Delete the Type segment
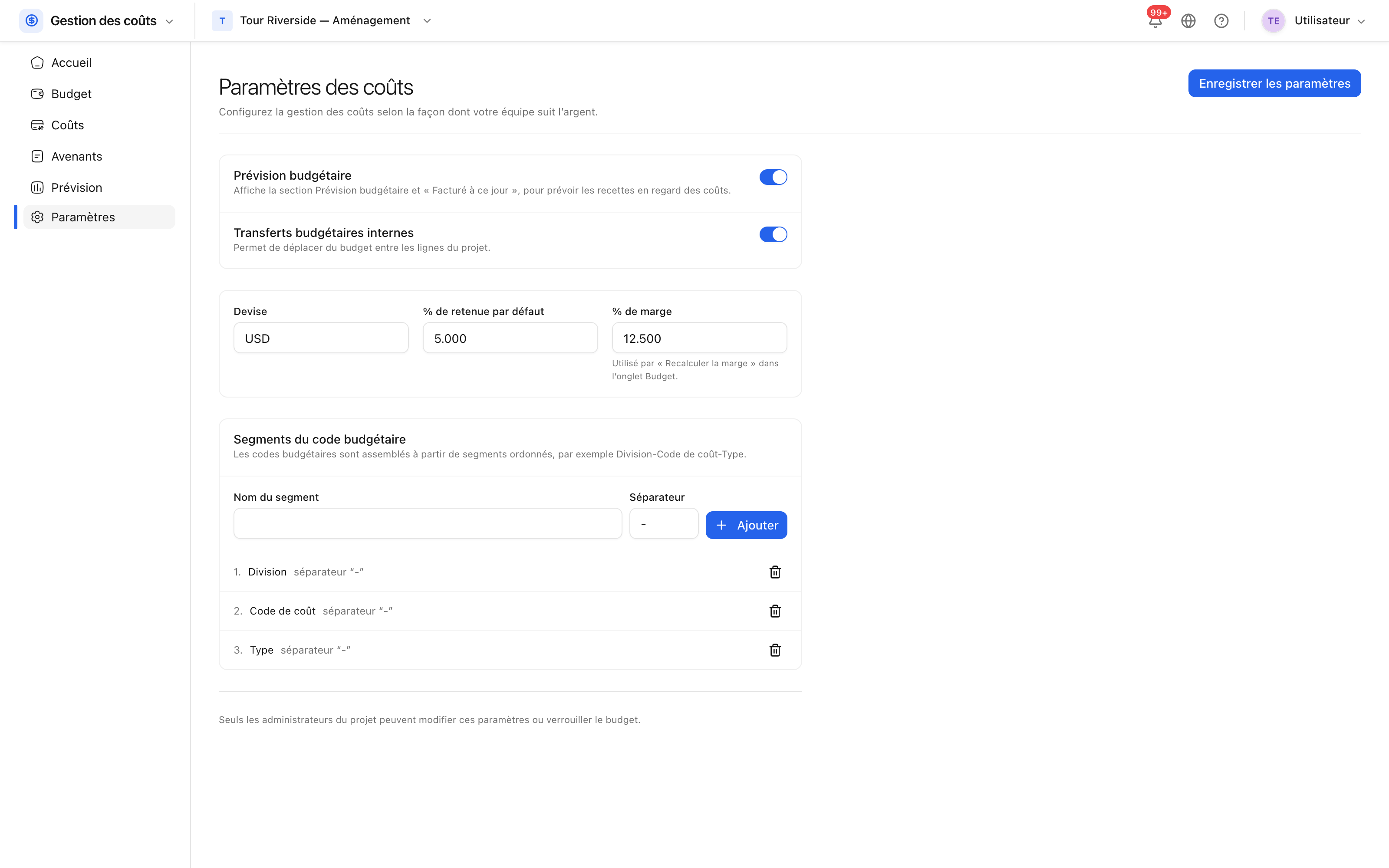The height and width of the screenshot is (868, 1389). (x=775, y=650)
